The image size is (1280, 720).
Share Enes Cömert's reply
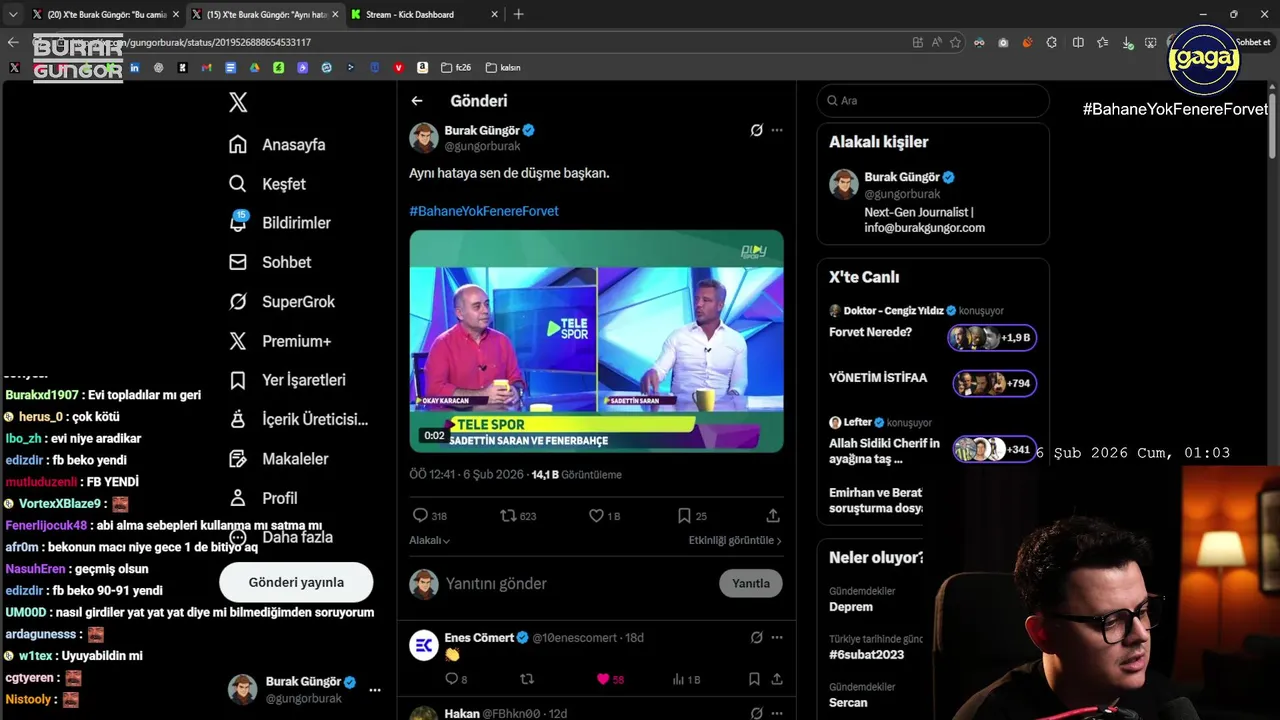776,679
